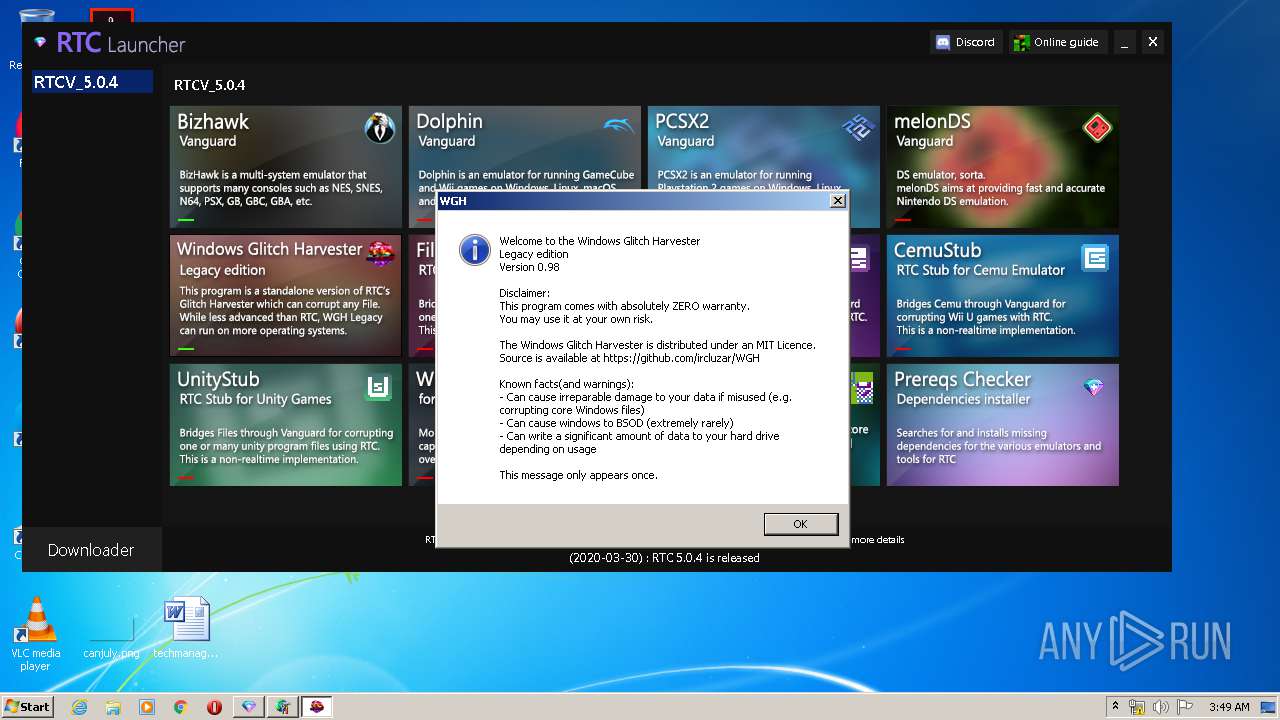Click the info icon in WGH dialog
The height and width of the screenshot is (720, 1280).
[475, 250]
